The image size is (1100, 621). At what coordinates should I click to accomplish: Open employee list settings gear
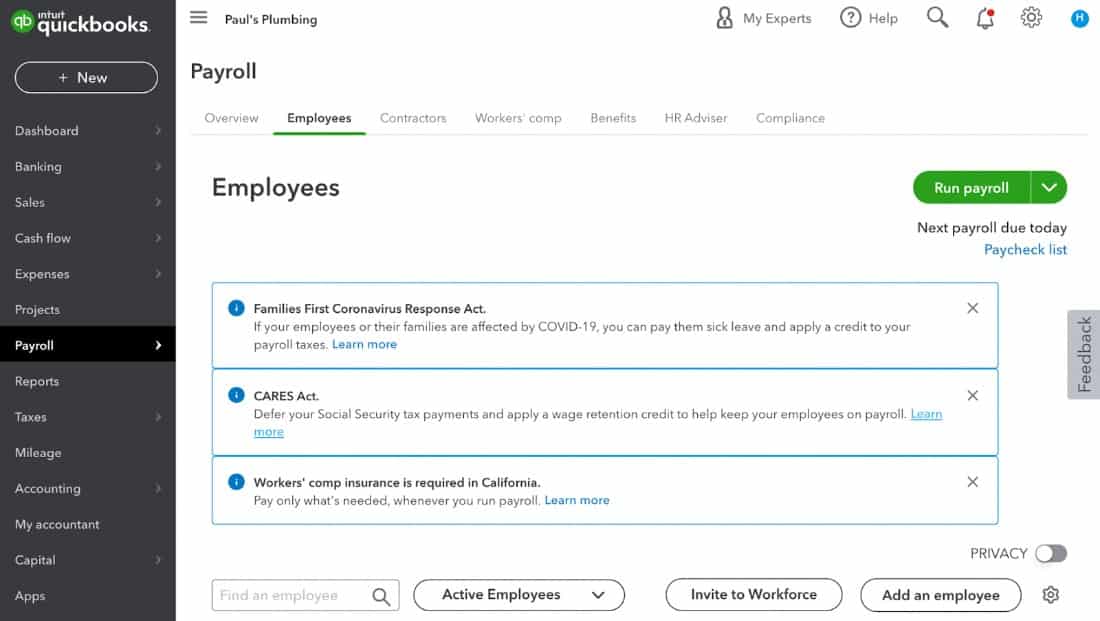pyautogui.click(x=1050, y=595)
